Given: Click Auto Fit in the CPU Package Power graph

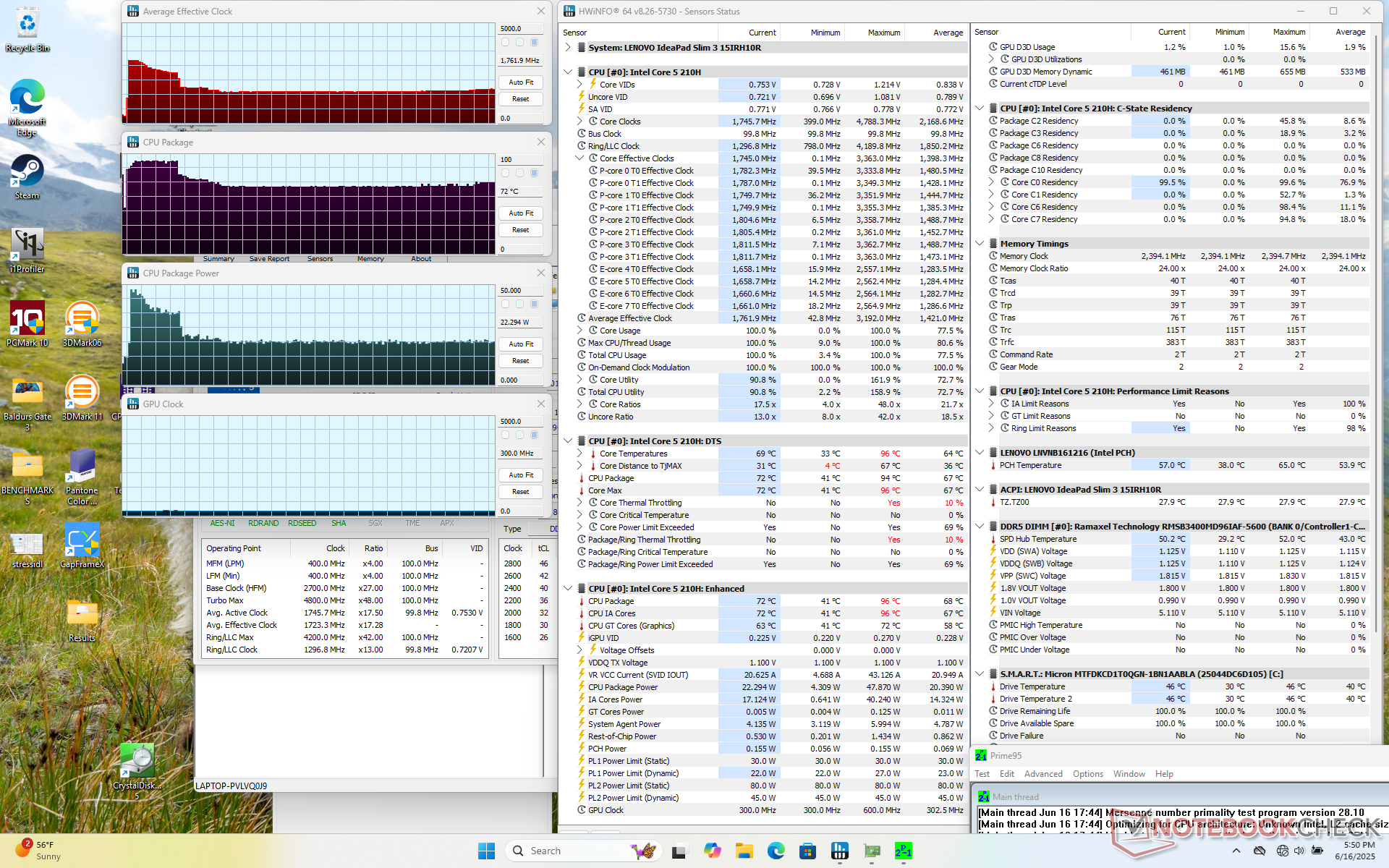Looking at the screenshot, I should click(520, 344).
